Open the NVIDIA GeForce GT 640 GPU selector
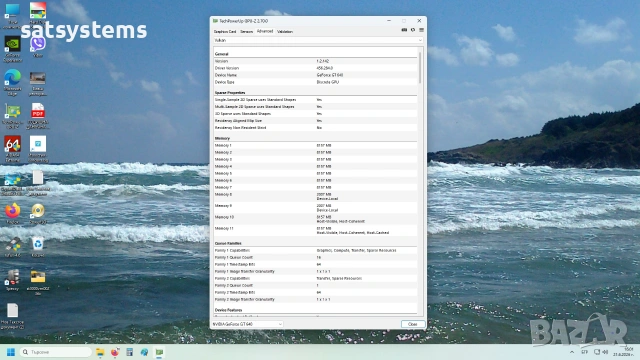This screenshot has height=360, width=640. click(247, 324)
